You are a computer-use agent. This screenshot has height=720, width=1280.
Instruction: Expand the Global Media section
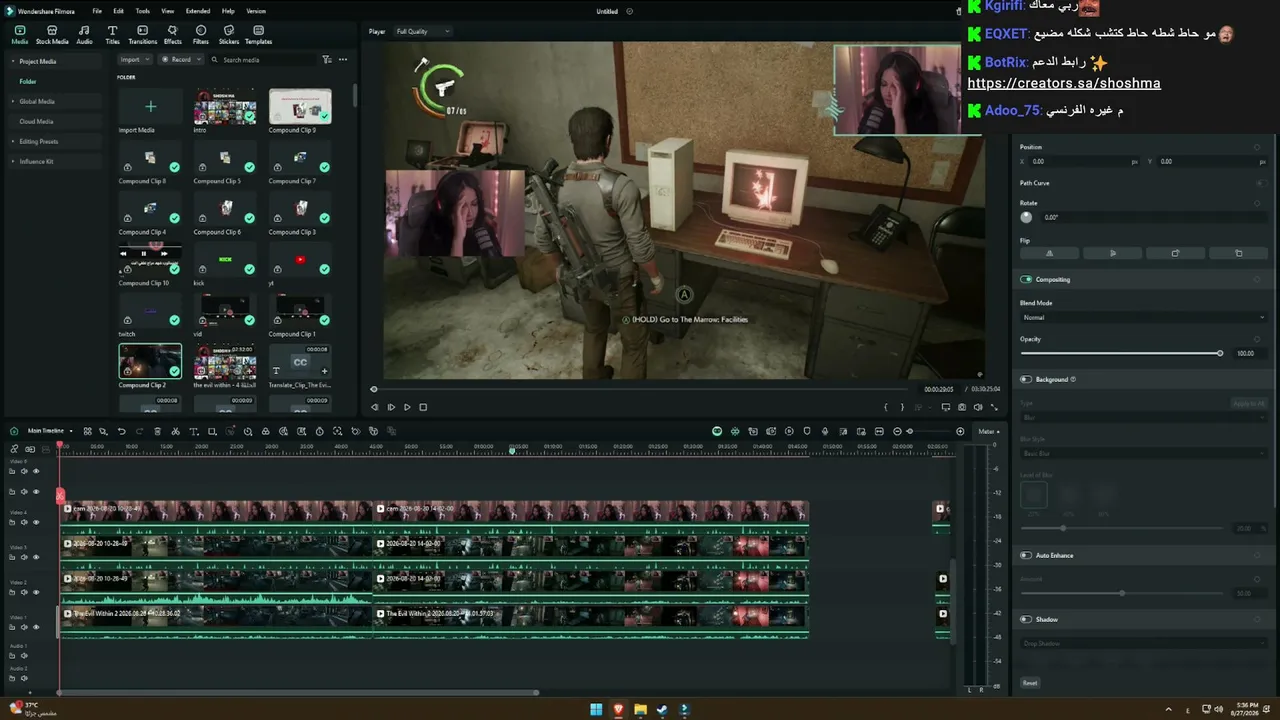(13, 101)
